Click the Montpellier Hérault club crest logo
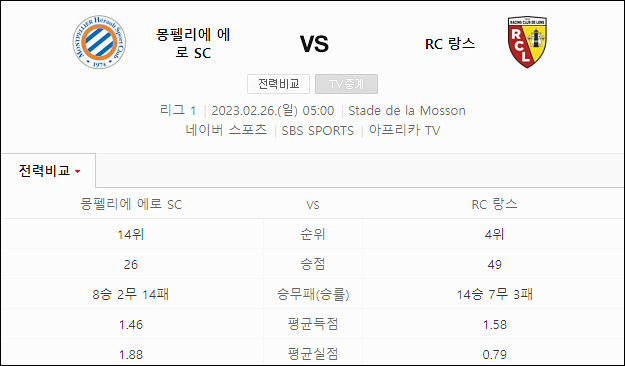625x366 pixels. click(99, 42)
